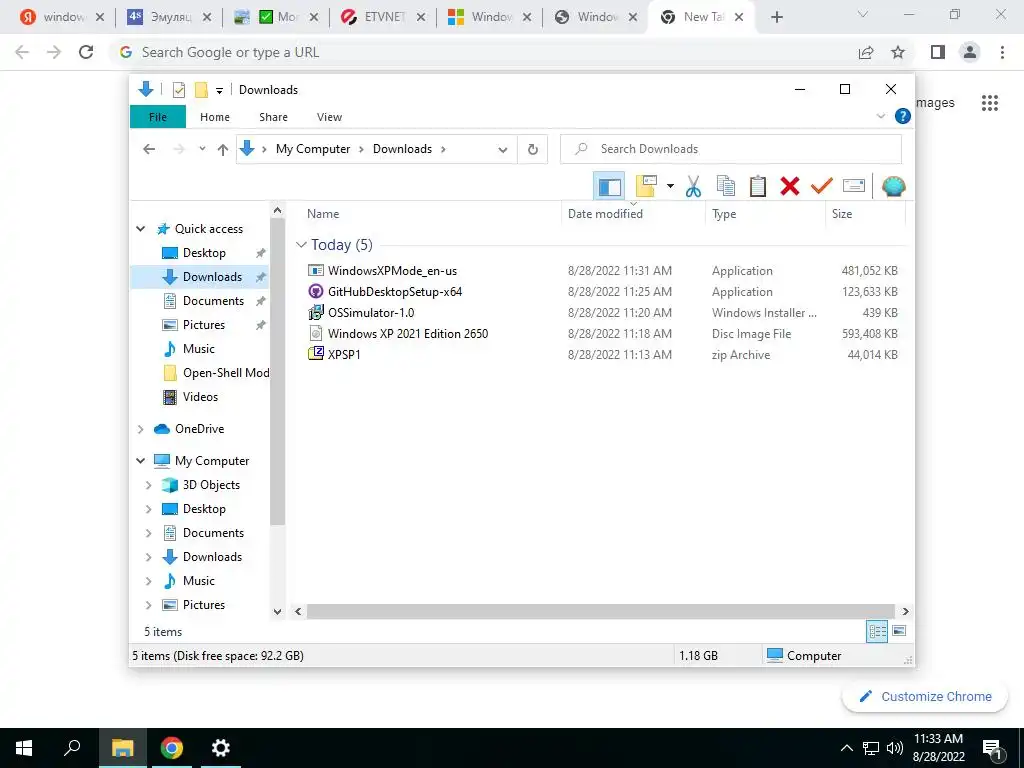Click the Chrome reload button

(86, 52)
